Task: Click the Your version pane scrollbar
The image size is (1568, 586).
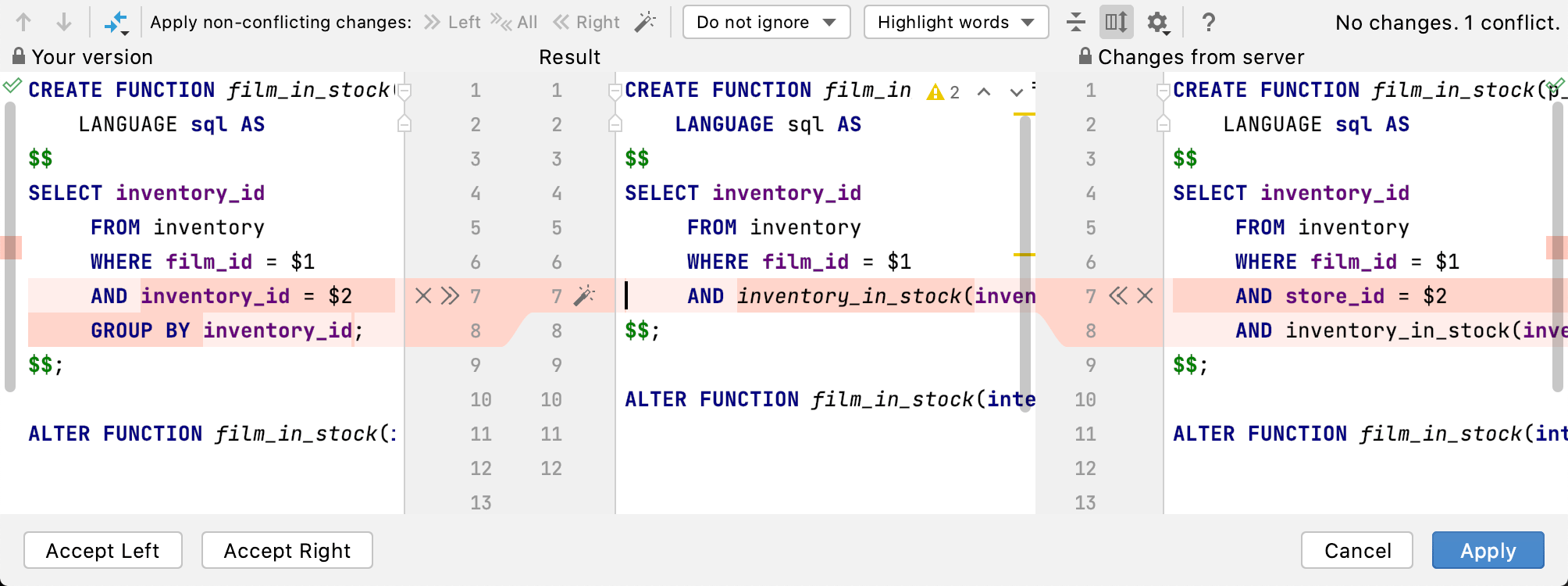Action: 10,246
